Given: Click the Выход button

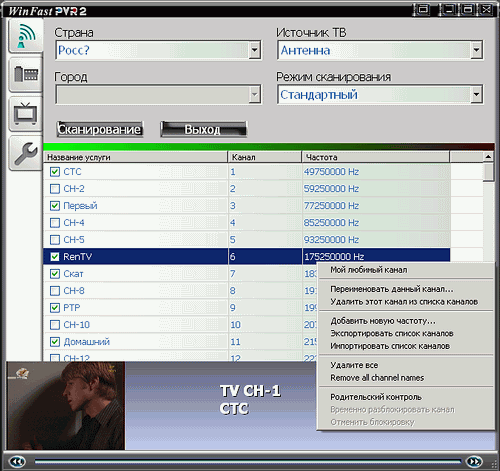Looking at the screenshot, I should click(203, 129).
